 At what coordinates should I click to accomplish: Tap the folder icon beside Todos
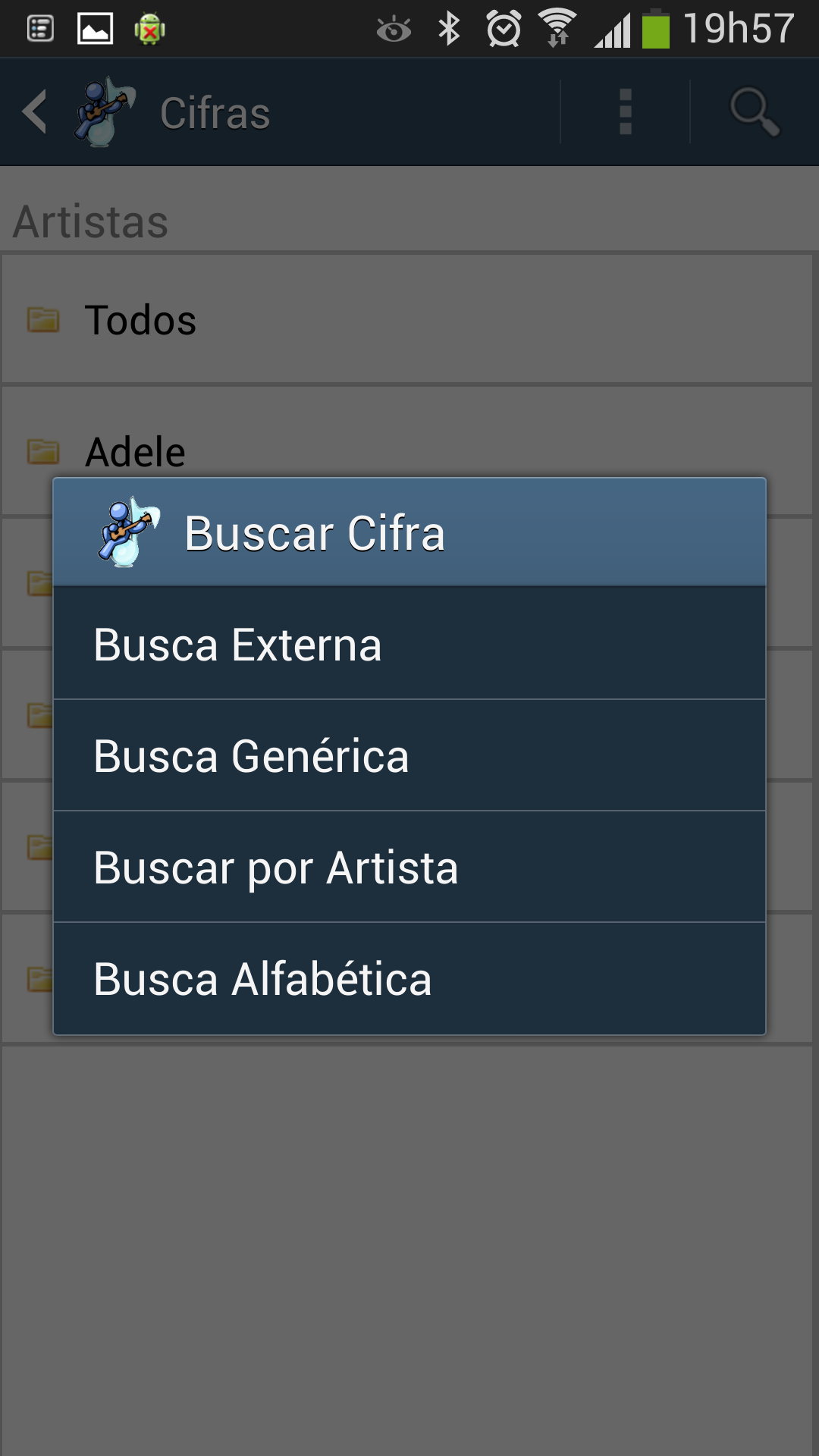(43, 319)
